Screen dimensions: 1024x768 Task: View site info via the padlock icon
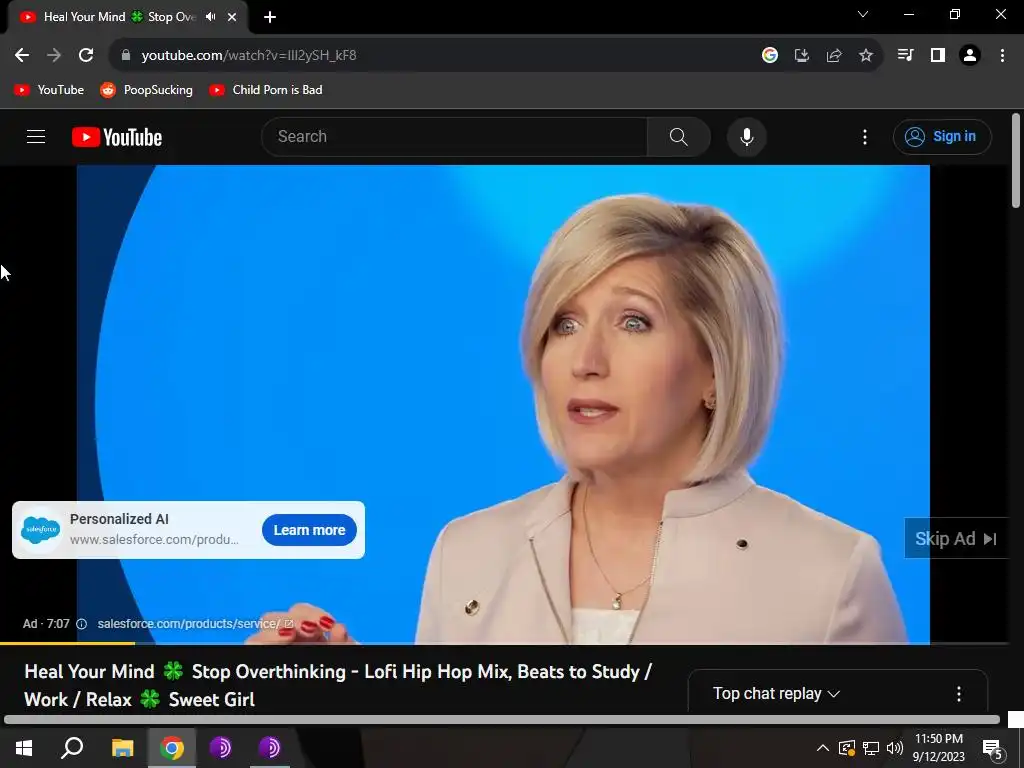(x=125, y=56)
